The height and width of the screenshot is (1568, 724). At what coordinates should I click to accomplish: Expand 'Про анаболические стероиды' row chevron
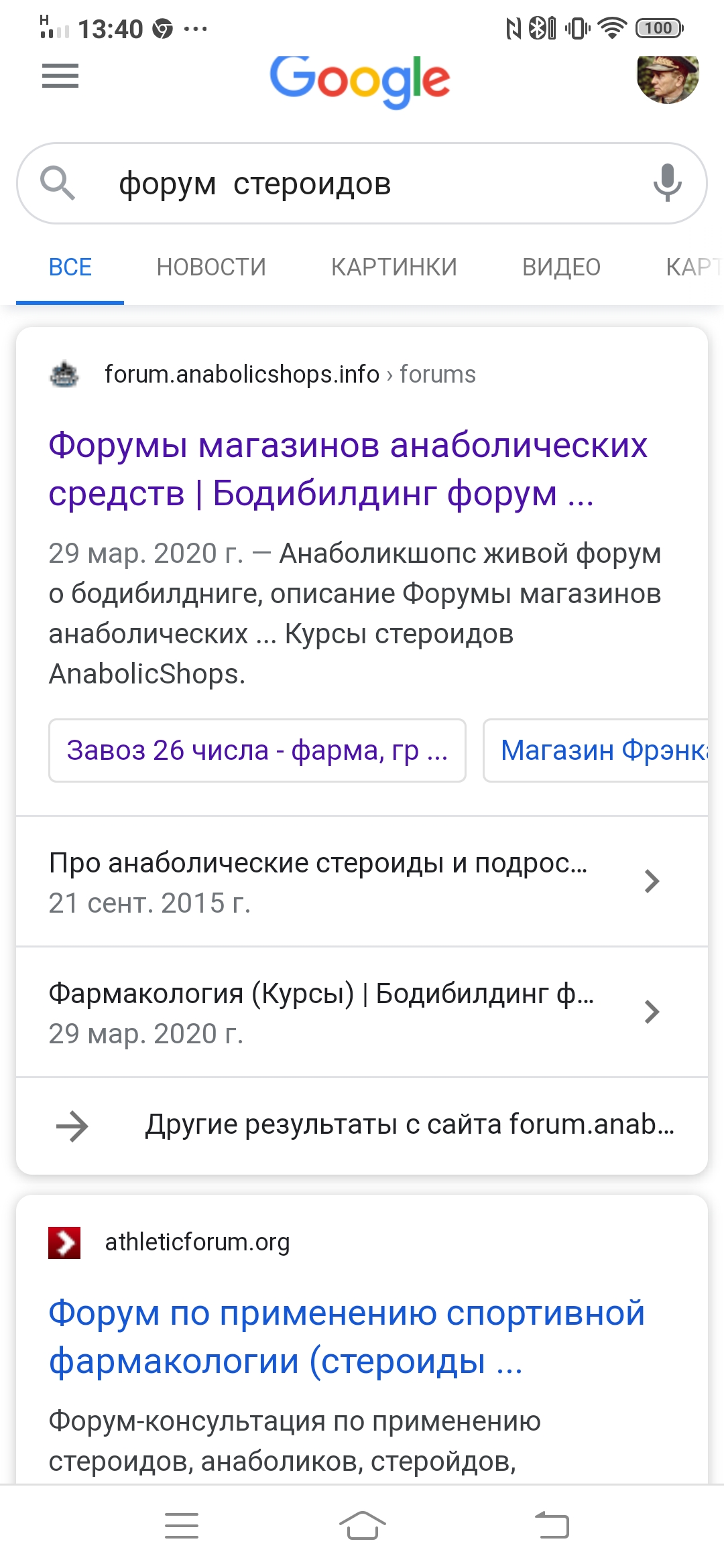[x=652, y=881]
